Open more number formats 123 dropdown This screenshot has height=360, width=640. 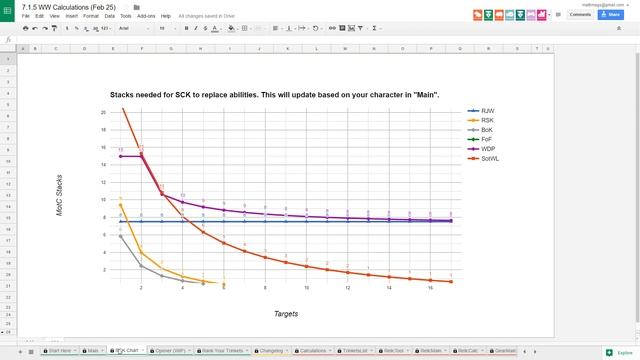tap(106, 28)
